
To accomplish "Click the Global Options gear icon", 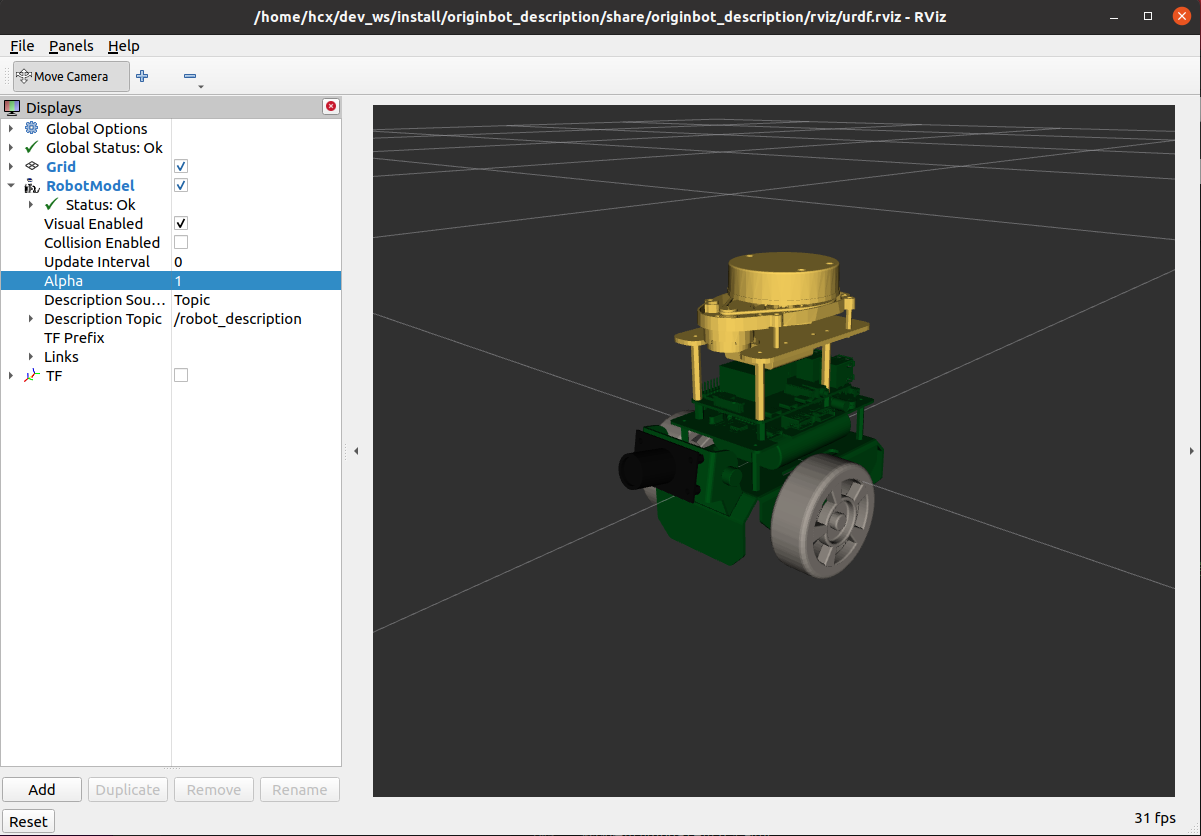I will (31, 128).
